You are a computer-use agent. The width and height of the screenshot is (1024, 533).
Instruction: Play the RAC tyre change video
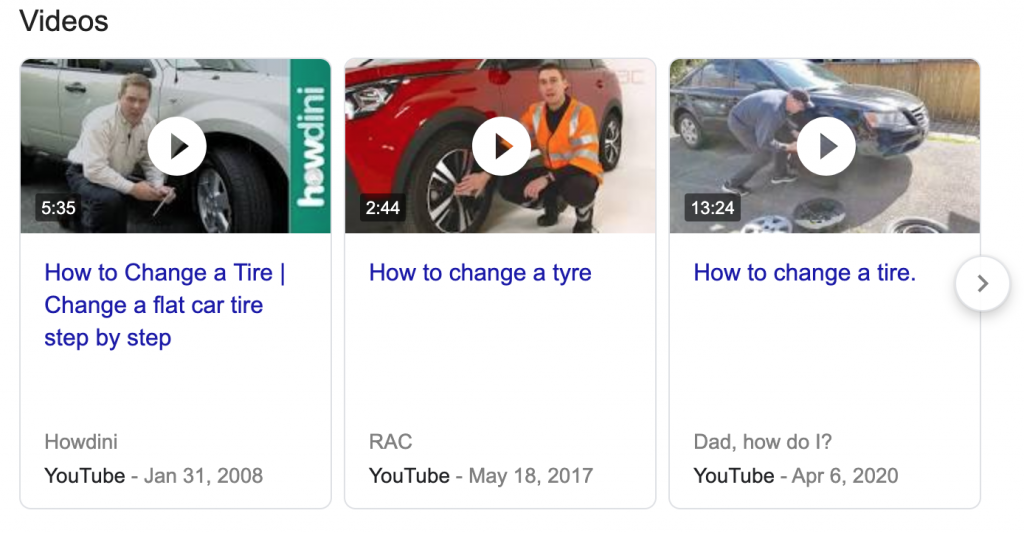pyautogui.click(x=502, y=146)
